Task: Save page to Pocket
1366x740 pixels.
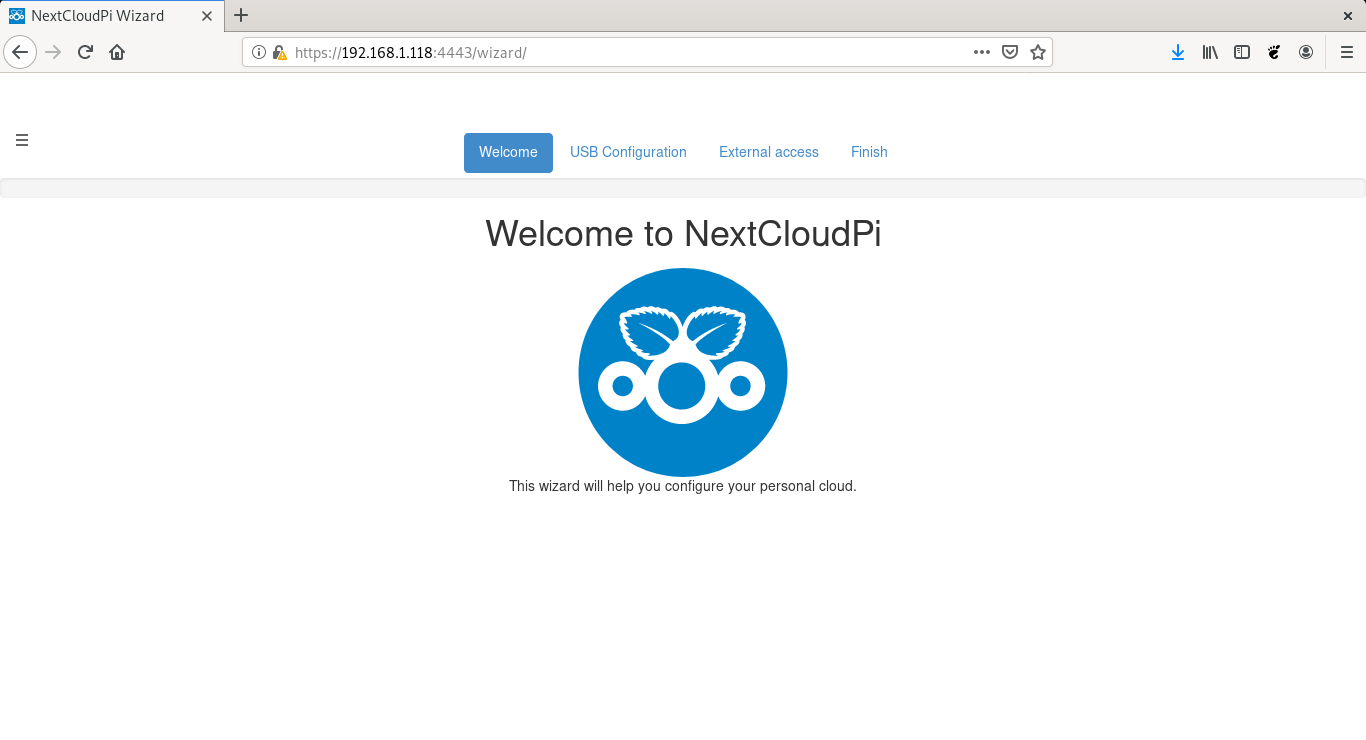Action: pos(1010,52)
